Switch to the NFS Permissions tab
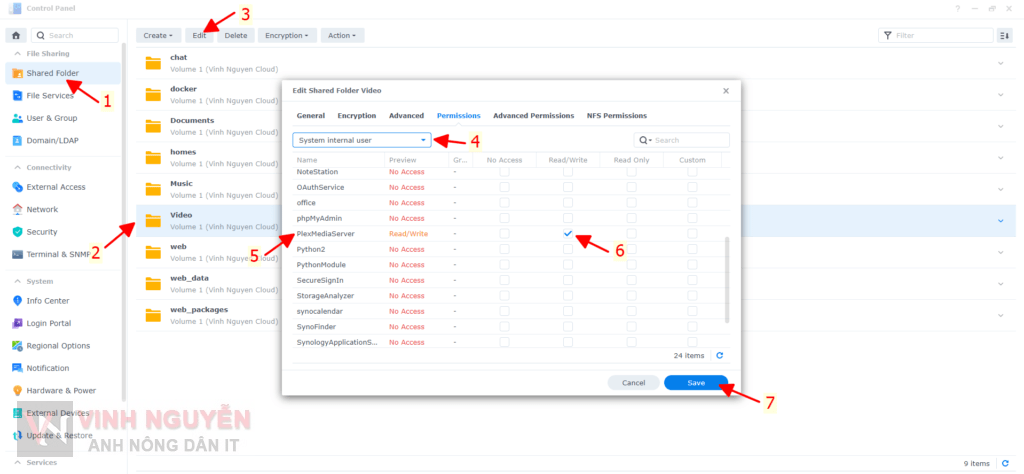The height and width of the screenshot is (474, 1024). (x=616, y=116)
